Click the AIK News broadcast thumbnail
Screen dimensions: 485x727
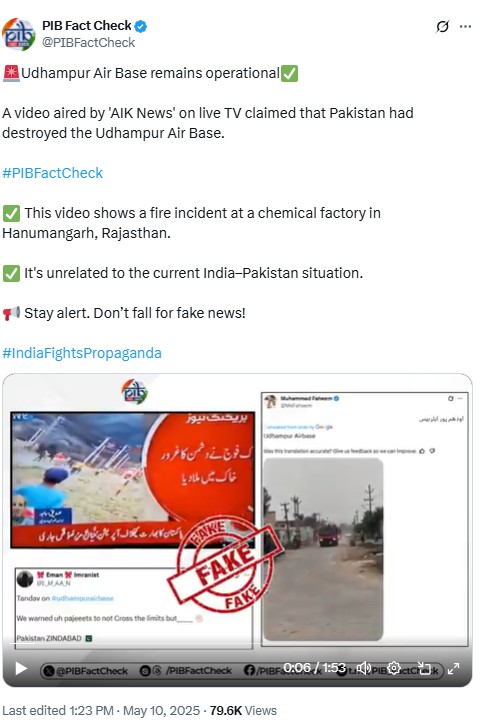[133, 479]
